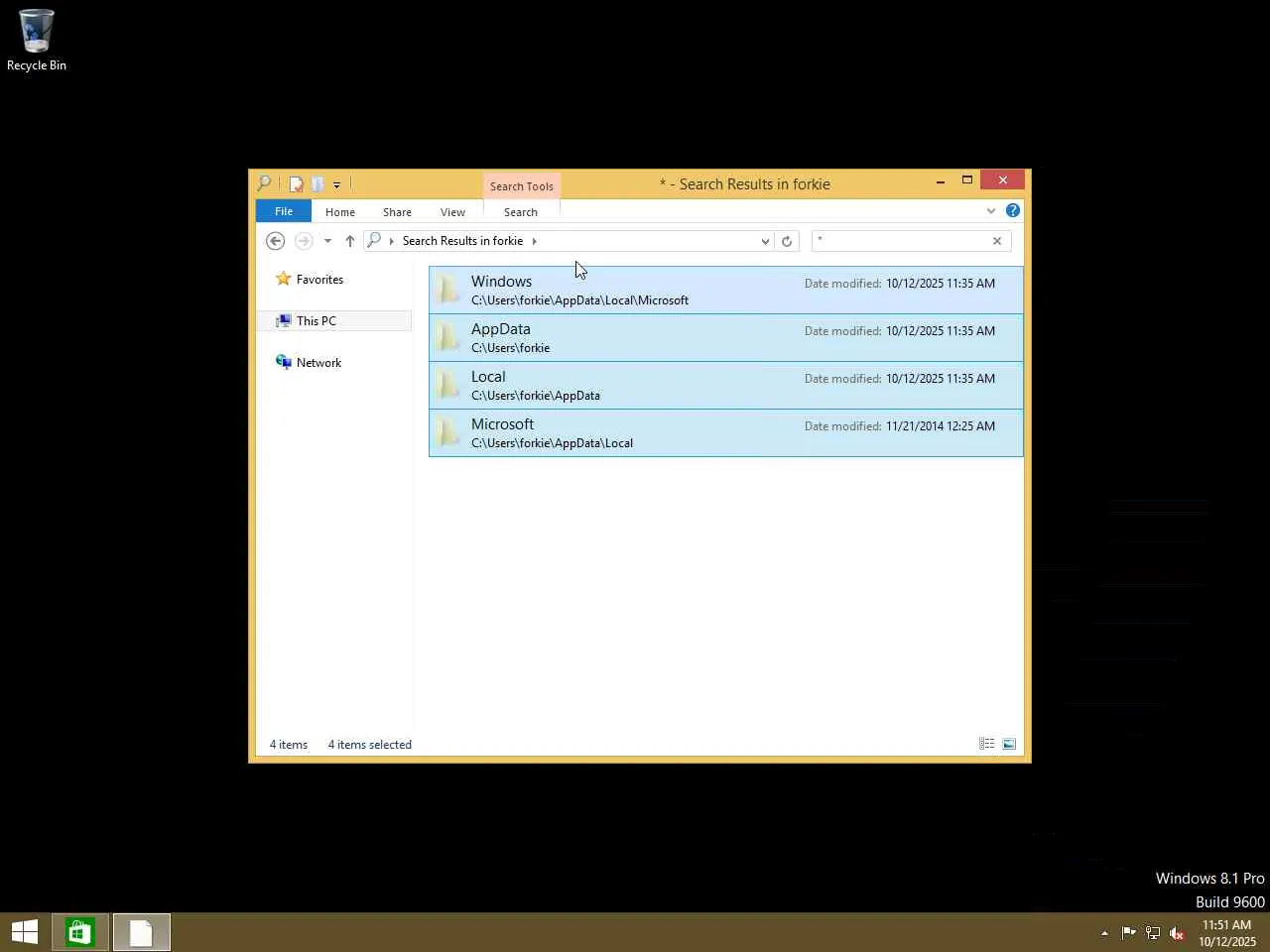Click the '4 items' status bar text
Image resolution: width=1270 pixels, height=952 pixels.
point(289,745)
